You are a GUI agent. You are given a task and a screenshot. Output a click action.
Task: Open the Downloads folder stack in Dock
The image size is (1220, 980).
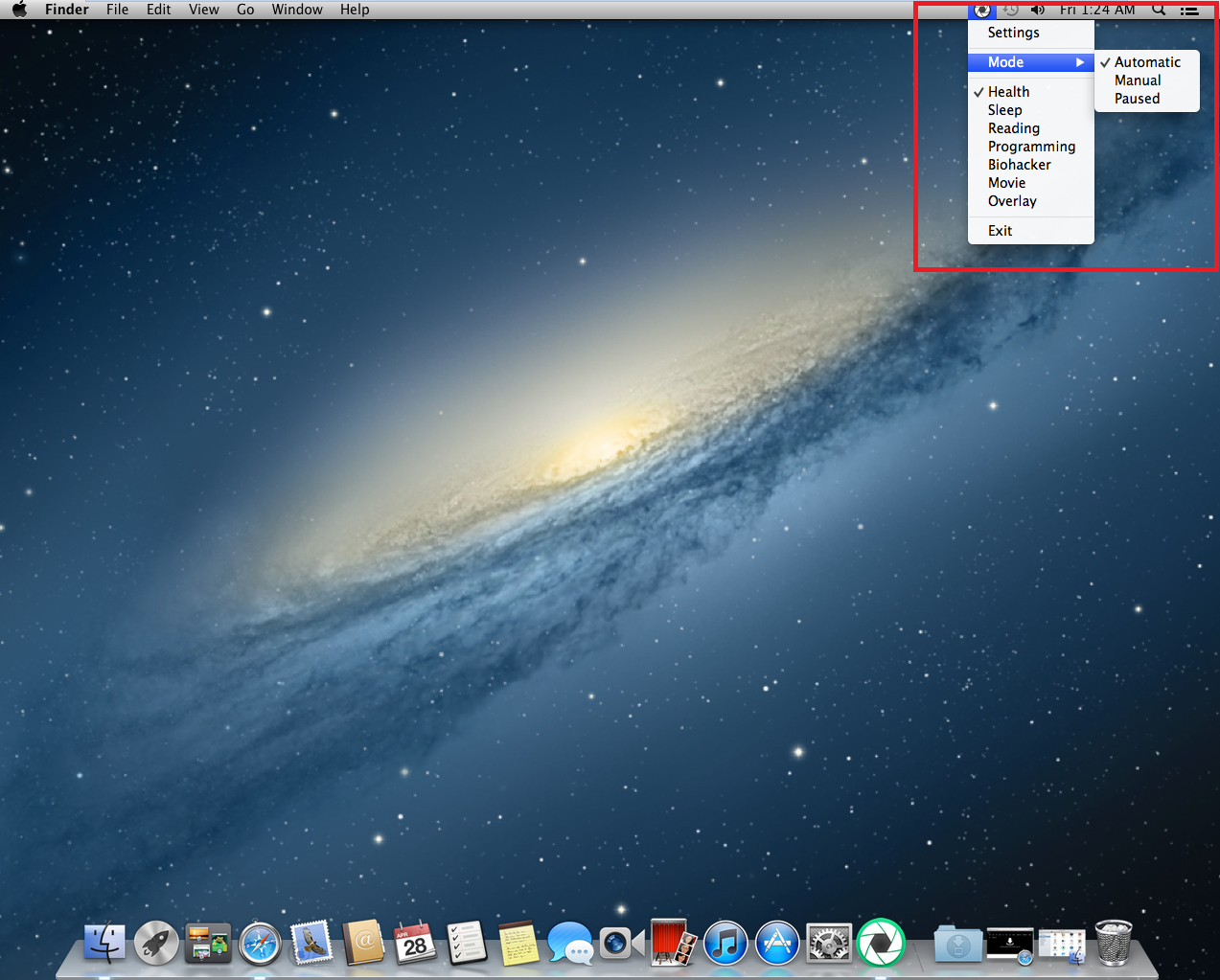(958, 945)
